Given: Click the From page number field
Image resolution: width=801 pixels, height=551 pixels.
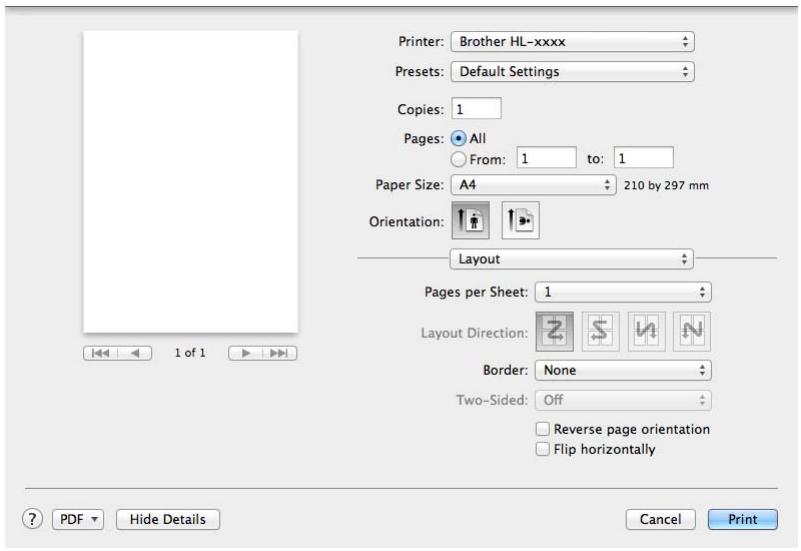Looking at the screenshot, I should pyautogui.click(x=546, y=158).
